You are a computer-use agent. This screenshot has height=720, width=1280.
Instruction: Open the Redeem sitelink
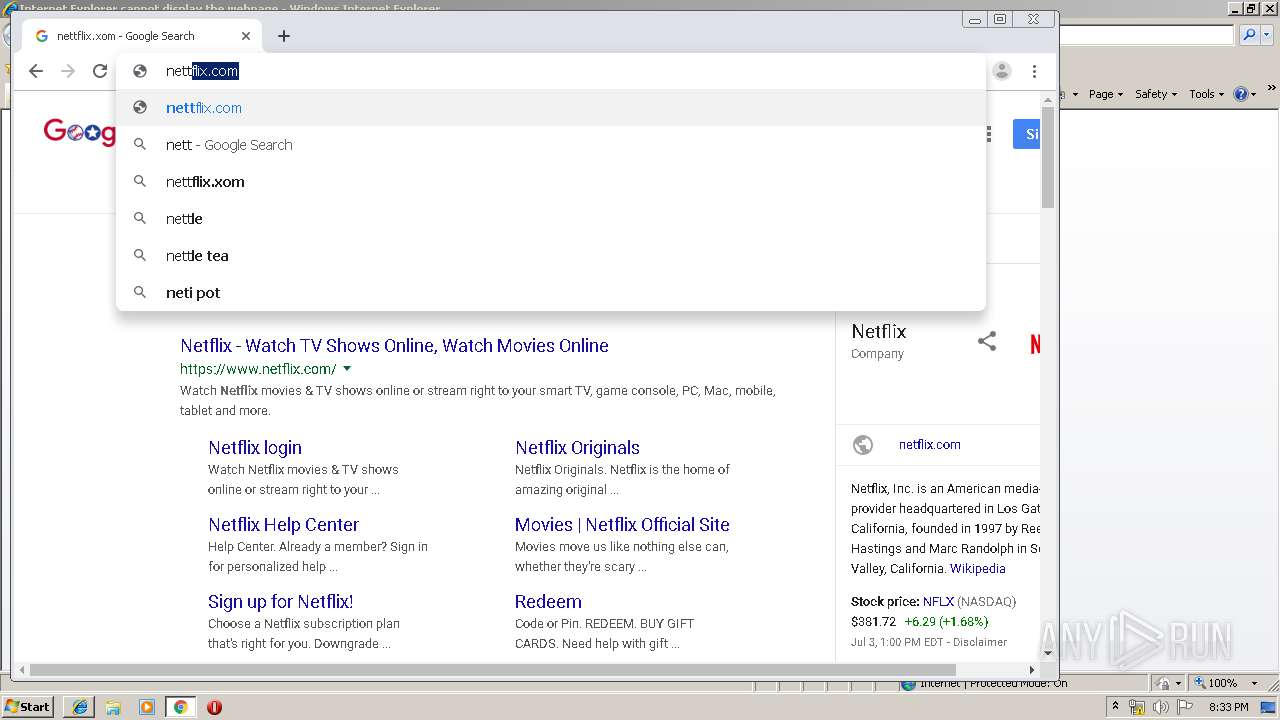point(548,602)
